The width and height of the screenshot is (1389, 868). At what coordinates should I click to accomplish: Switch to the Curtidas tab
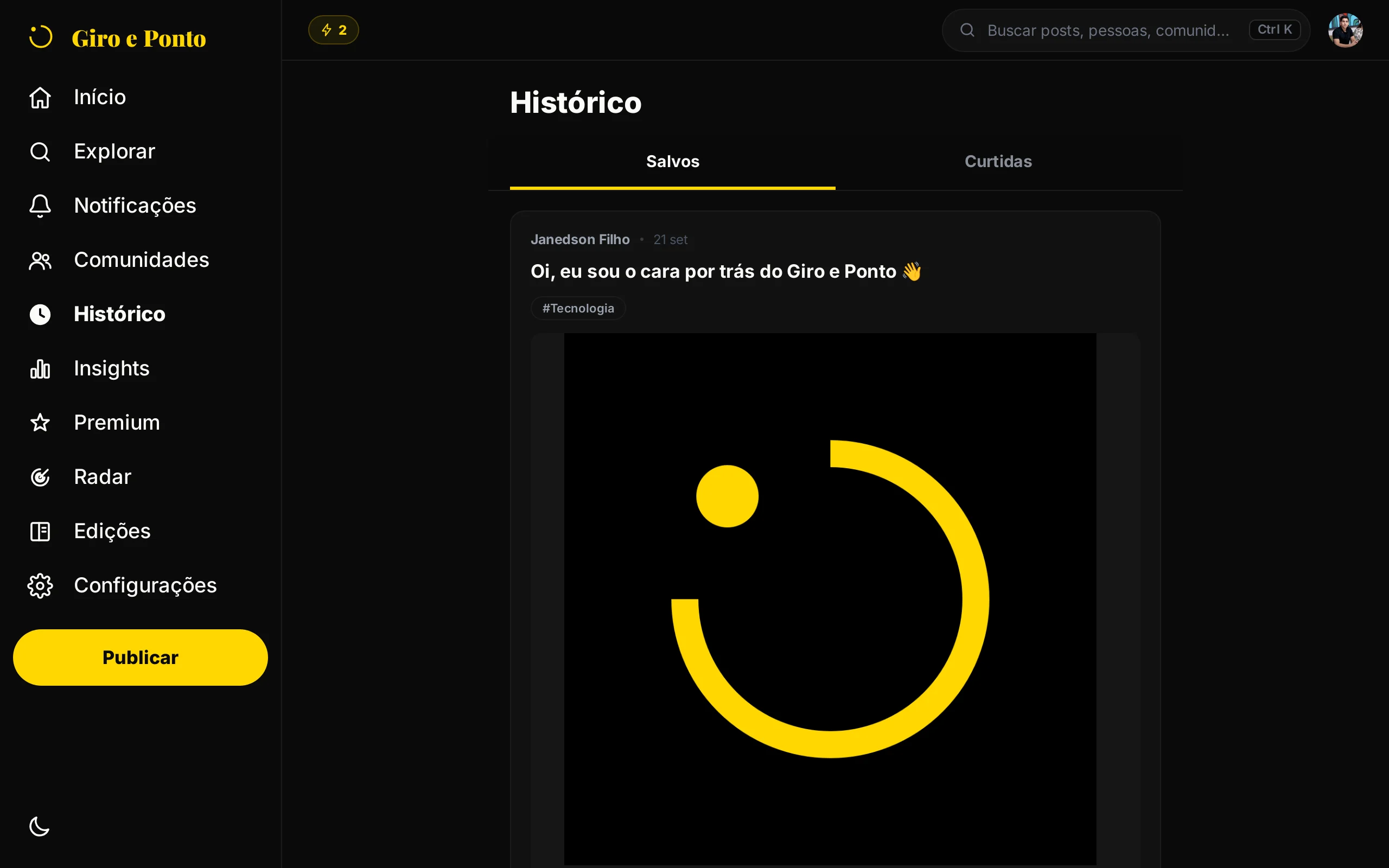(998, 162)
